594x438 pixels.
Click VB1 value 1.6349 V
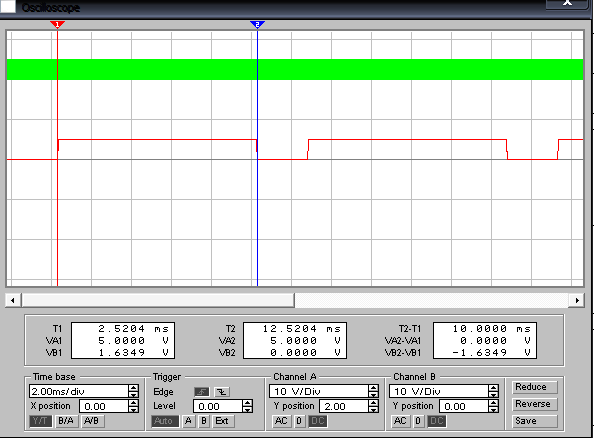point(133,353)
